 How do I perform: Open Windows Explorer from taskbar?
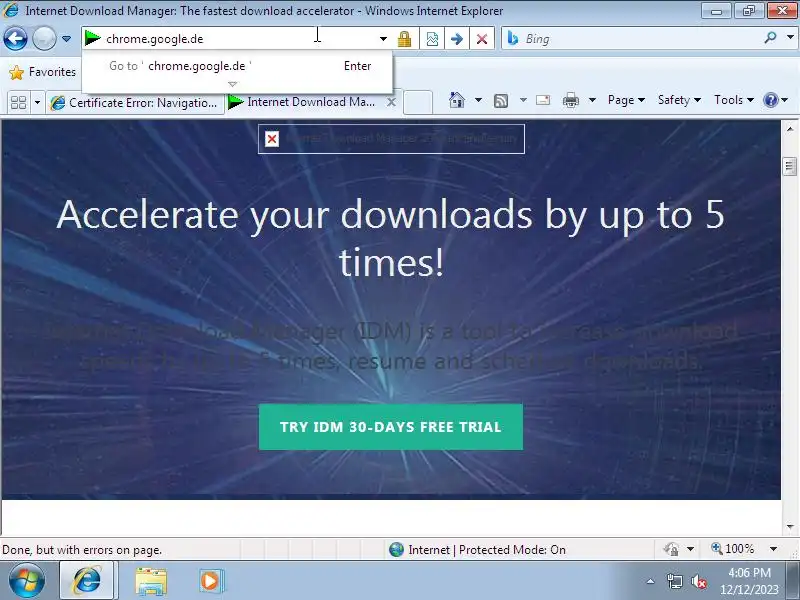pos(151,581)
